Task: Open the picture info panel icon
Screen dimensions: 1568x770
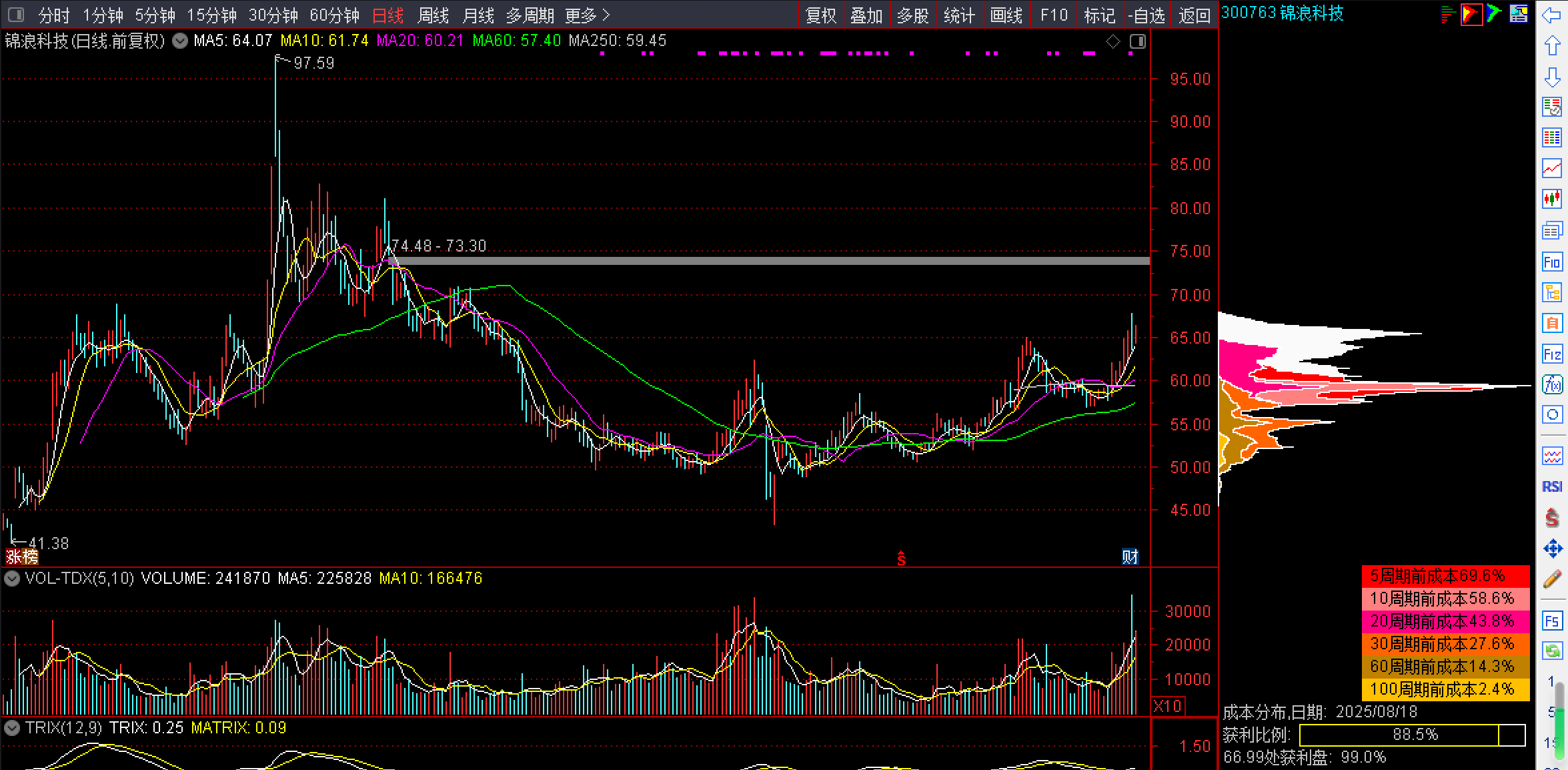Action: click(1519, 13)
